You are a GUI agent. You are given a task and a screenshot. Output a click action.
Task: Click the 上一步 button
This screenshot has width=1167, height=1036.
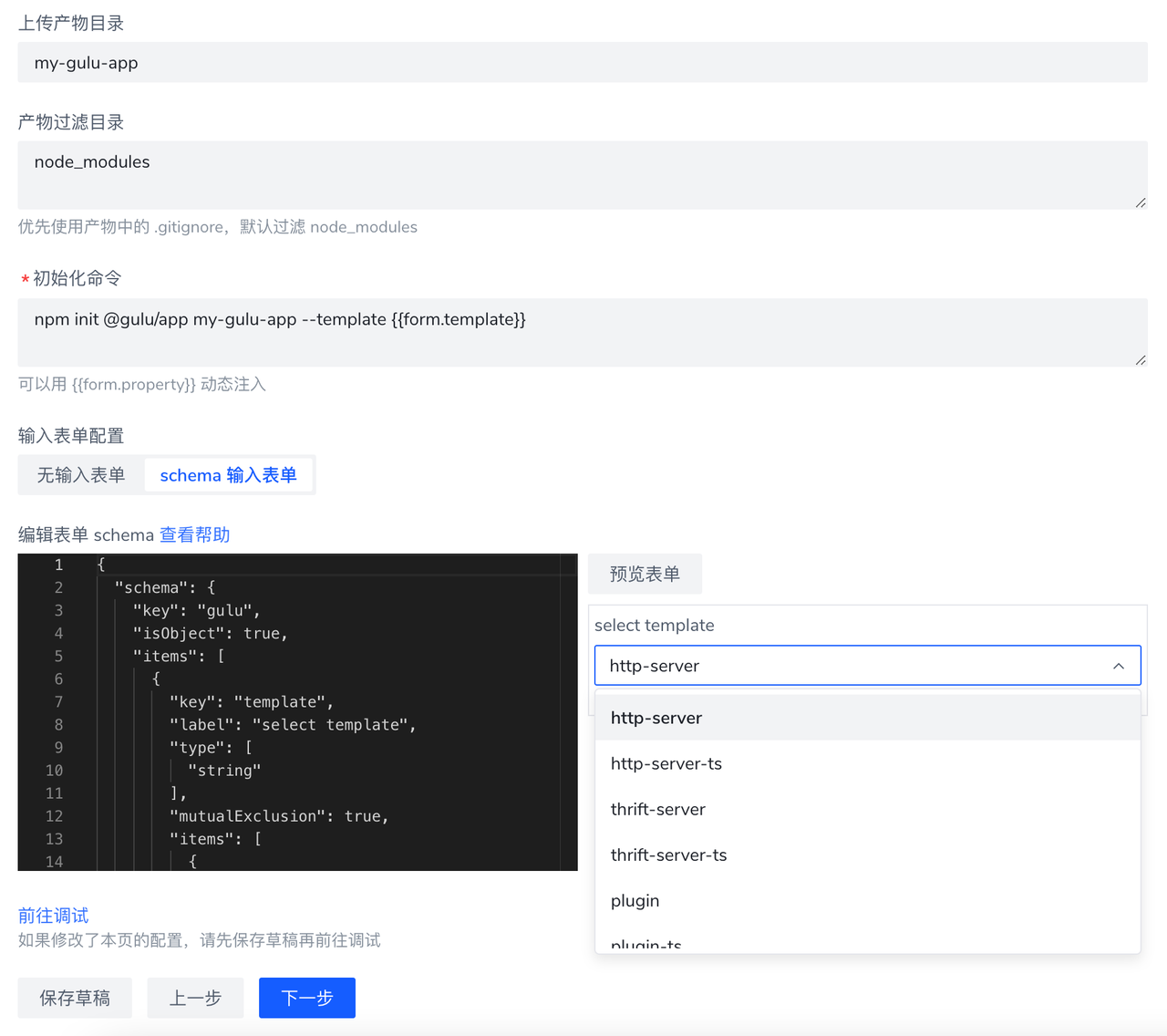point(195,998)
